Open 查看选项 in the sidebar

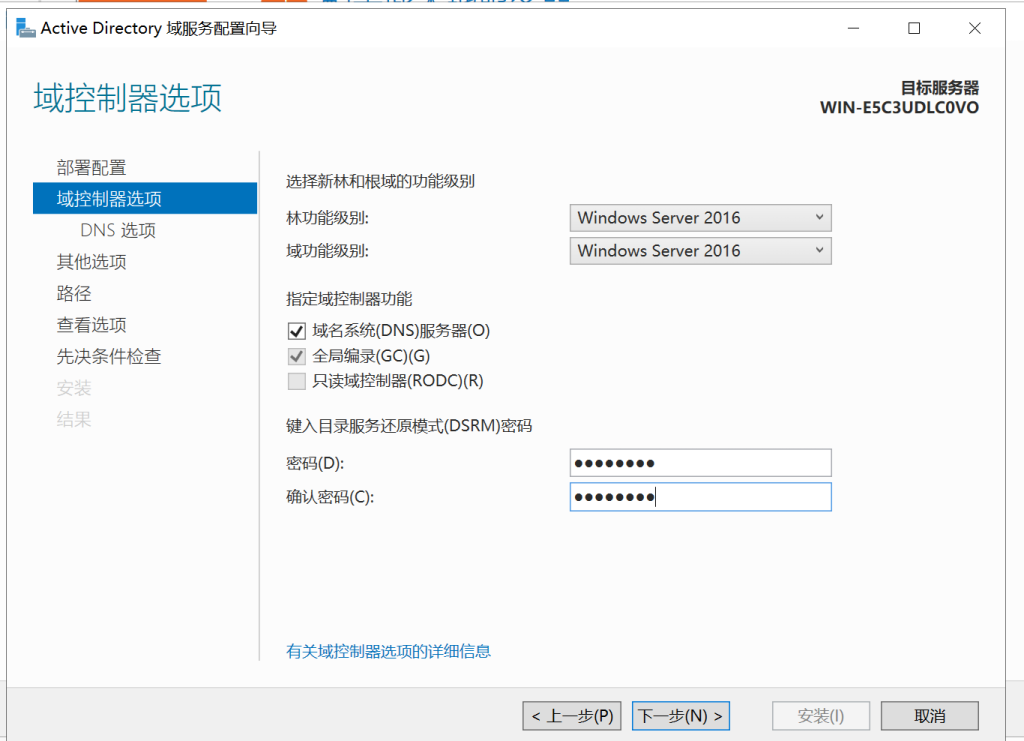point(92,325)
